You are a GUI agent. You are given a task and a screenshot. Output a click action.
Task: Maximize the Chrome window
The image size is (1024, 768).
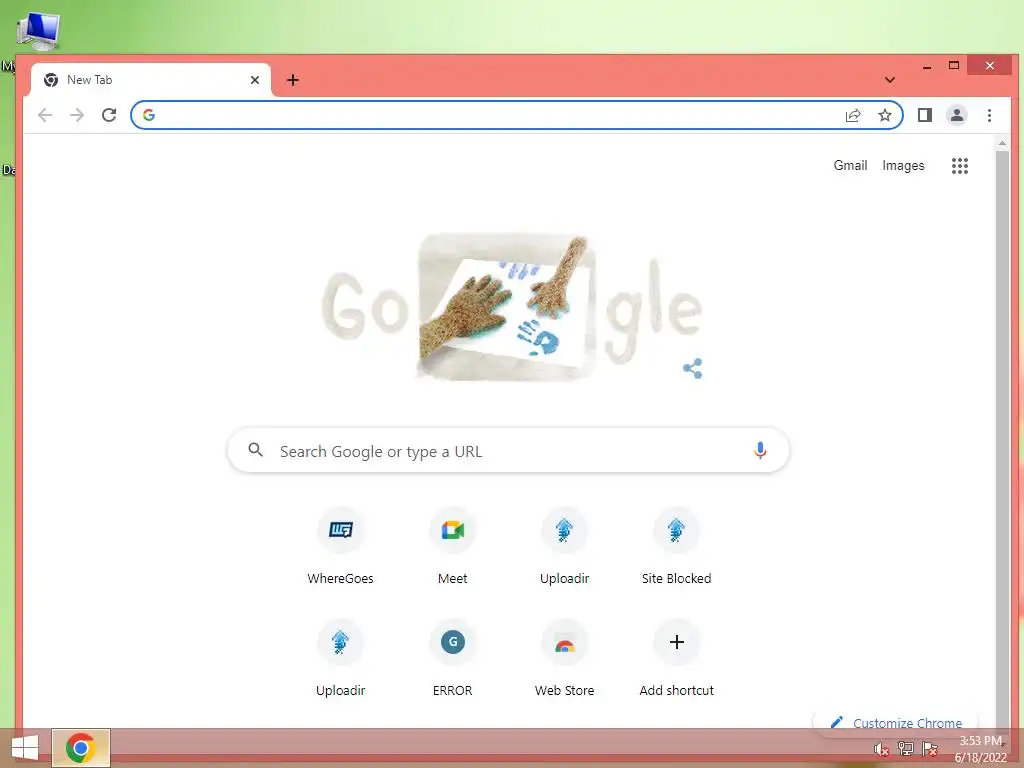point(954,65)
